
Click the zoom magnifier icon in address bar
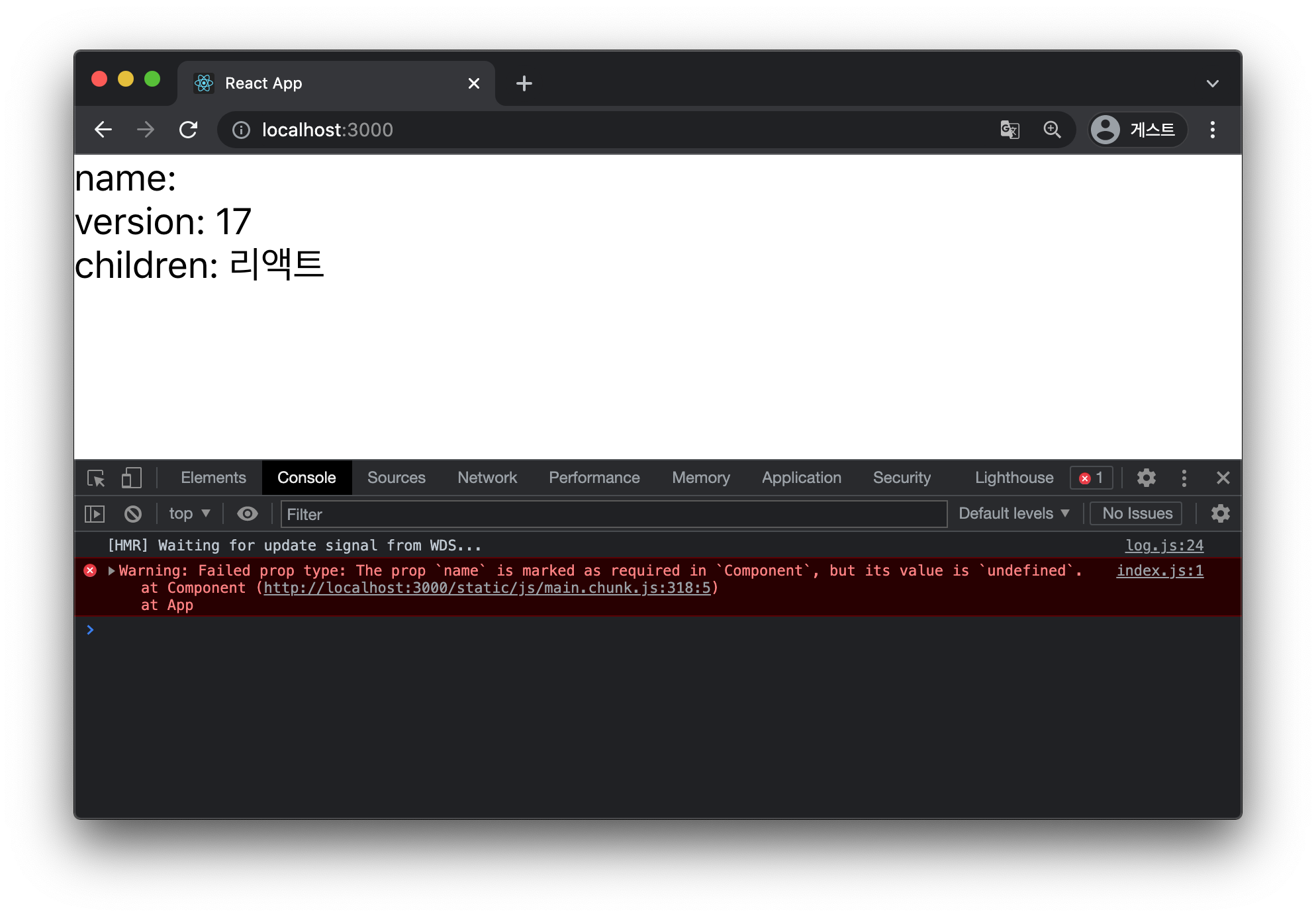click(x=1052, y=130)
